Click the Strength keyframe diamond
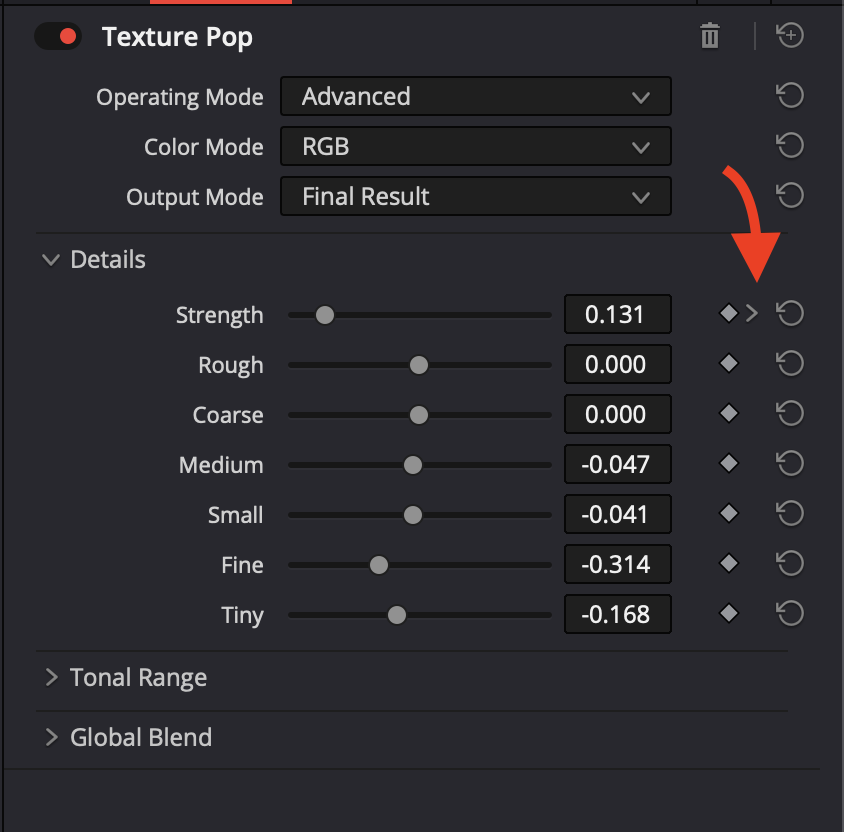Viewport: 844px width, 832px height. [729, 314]
